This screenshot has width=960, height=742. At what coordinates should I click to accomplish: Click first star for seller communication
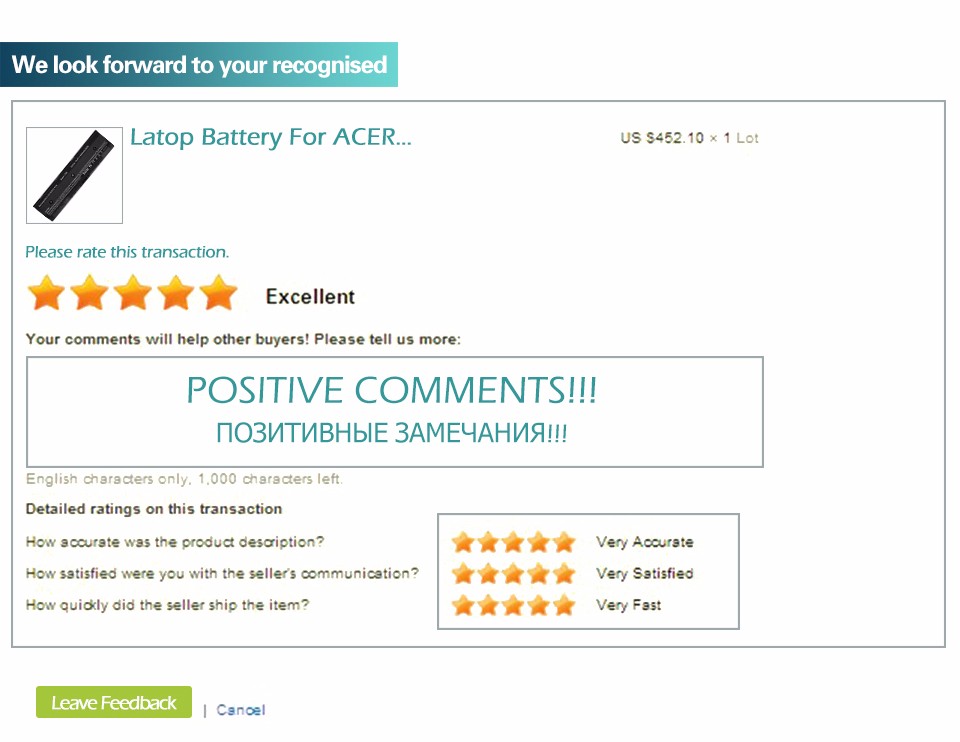[462, 574]
